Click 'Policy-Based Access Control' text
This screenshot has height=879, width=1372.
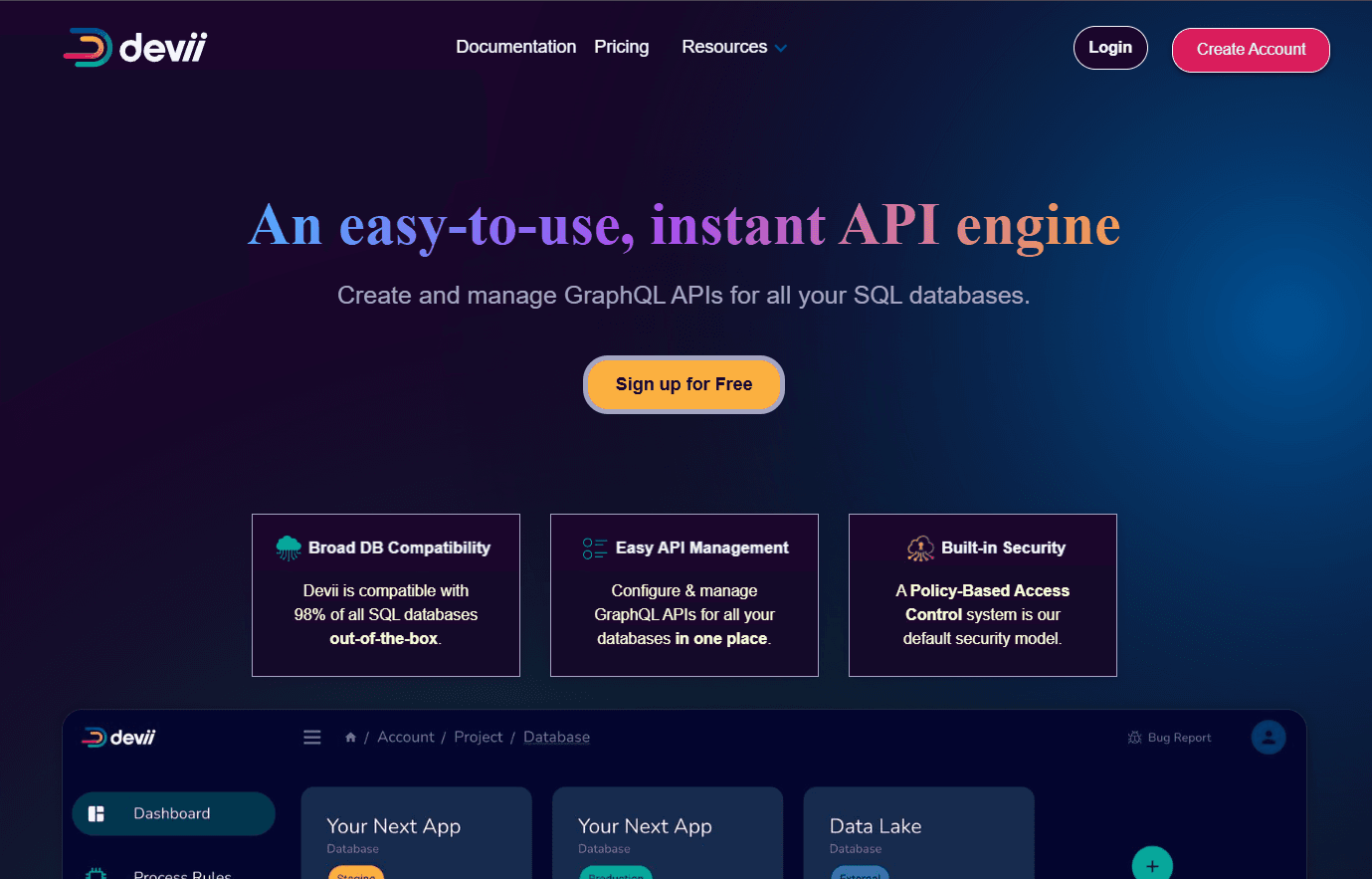(x=988, y=602)
